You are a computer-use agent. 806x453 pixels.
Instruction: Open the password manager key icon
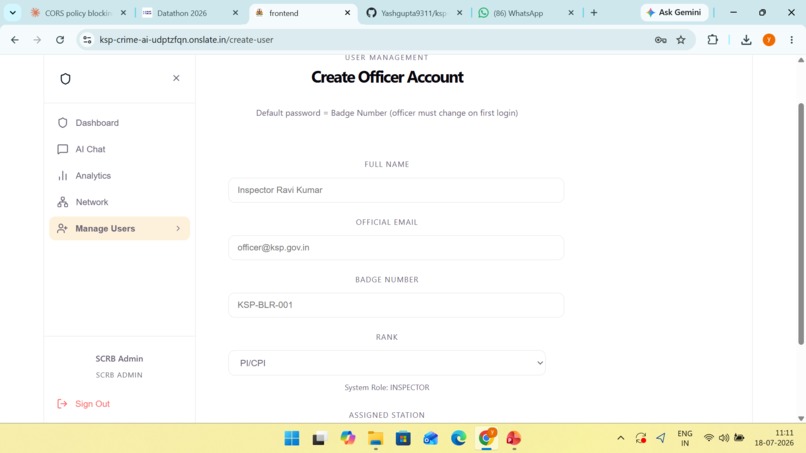[661, 40]
